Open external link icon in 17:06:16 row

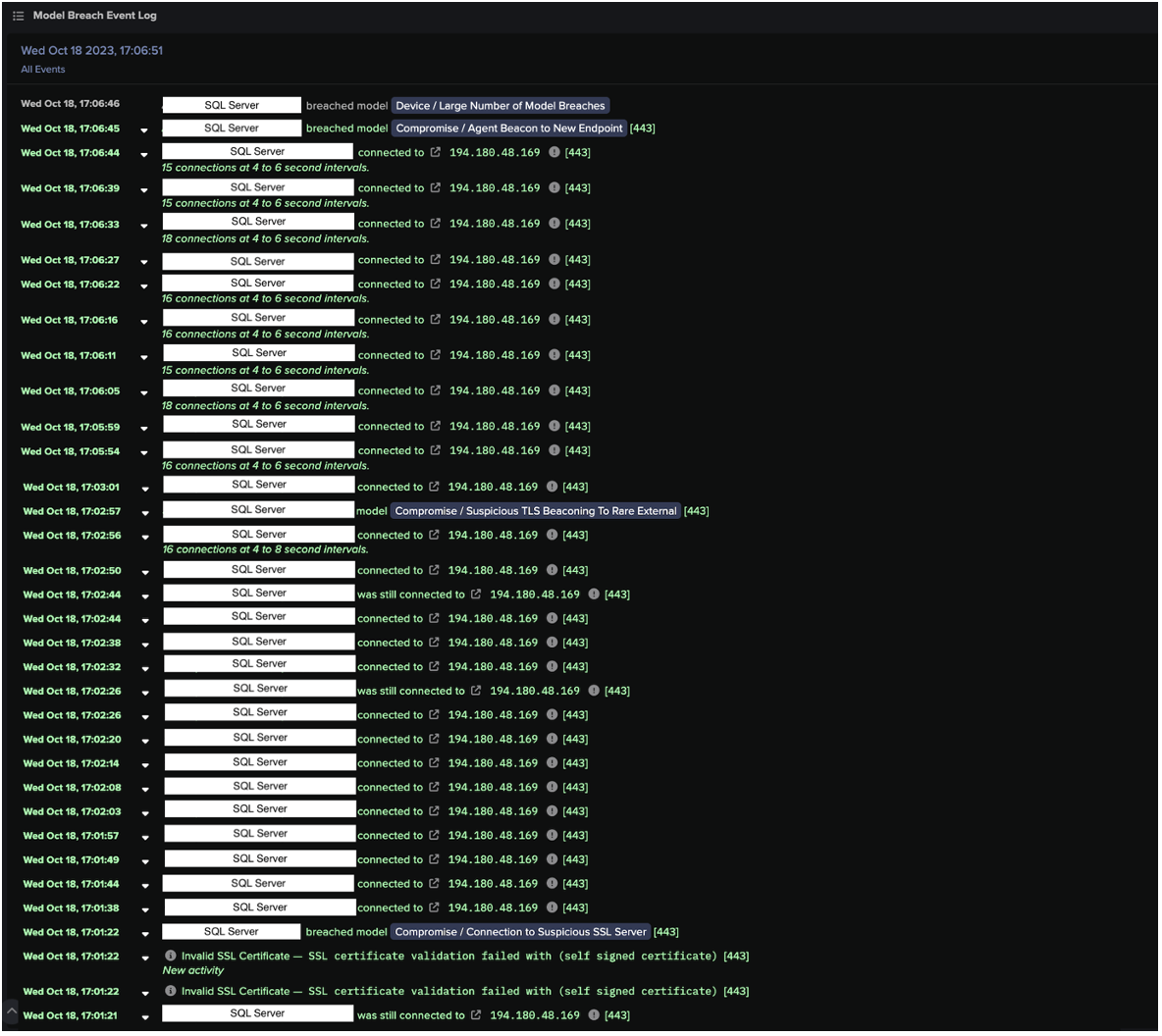point(436,320)
